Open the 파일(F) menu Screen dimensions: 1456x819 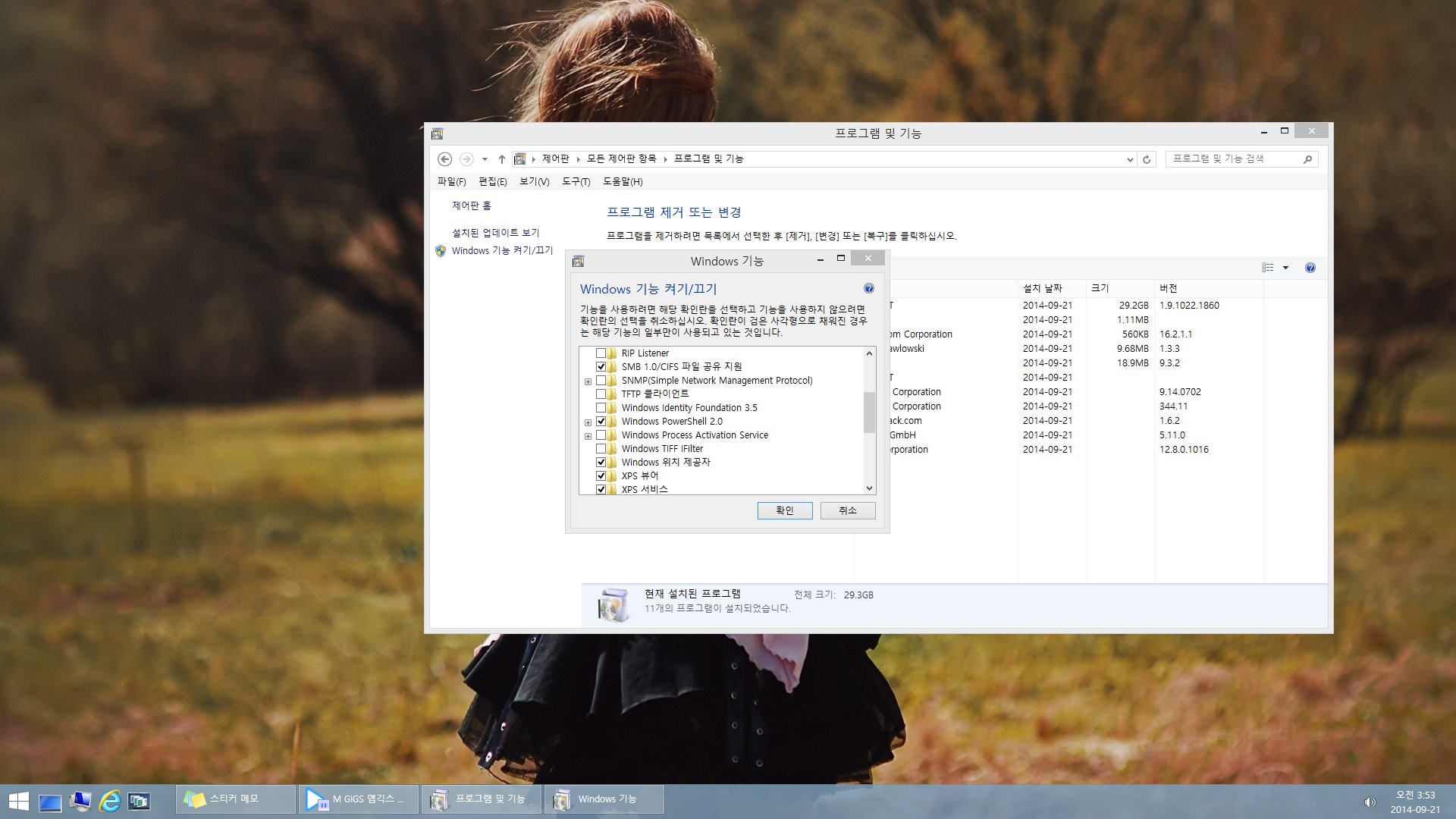point(451,182)
